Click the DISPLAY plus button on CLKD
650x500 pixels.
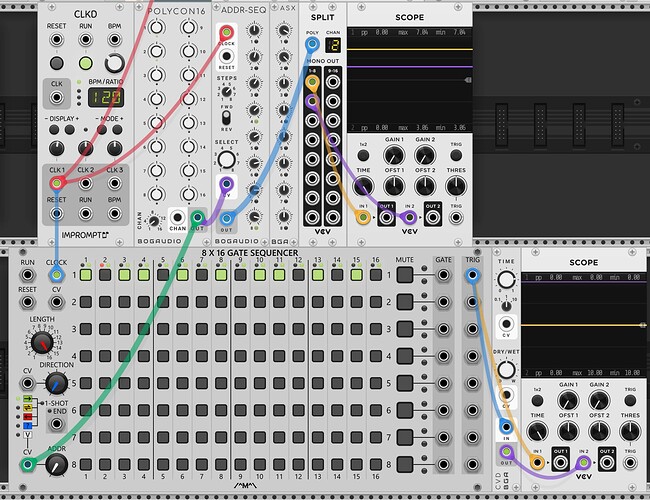70,130
